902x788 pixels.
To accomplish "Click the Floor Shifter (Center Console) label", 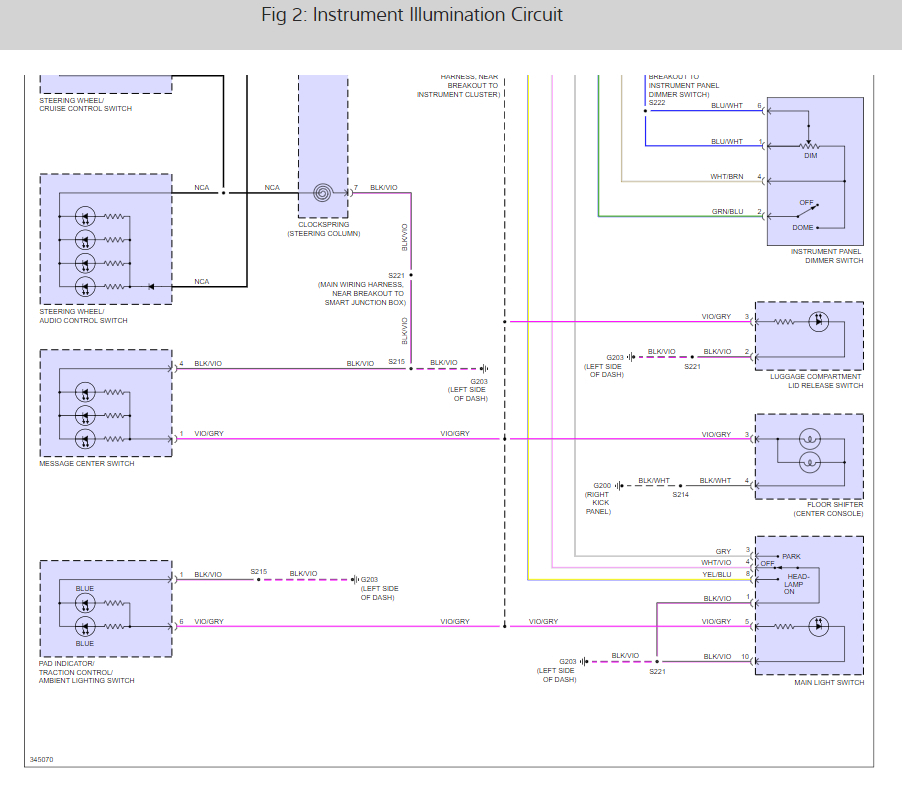I will (828, 509).
